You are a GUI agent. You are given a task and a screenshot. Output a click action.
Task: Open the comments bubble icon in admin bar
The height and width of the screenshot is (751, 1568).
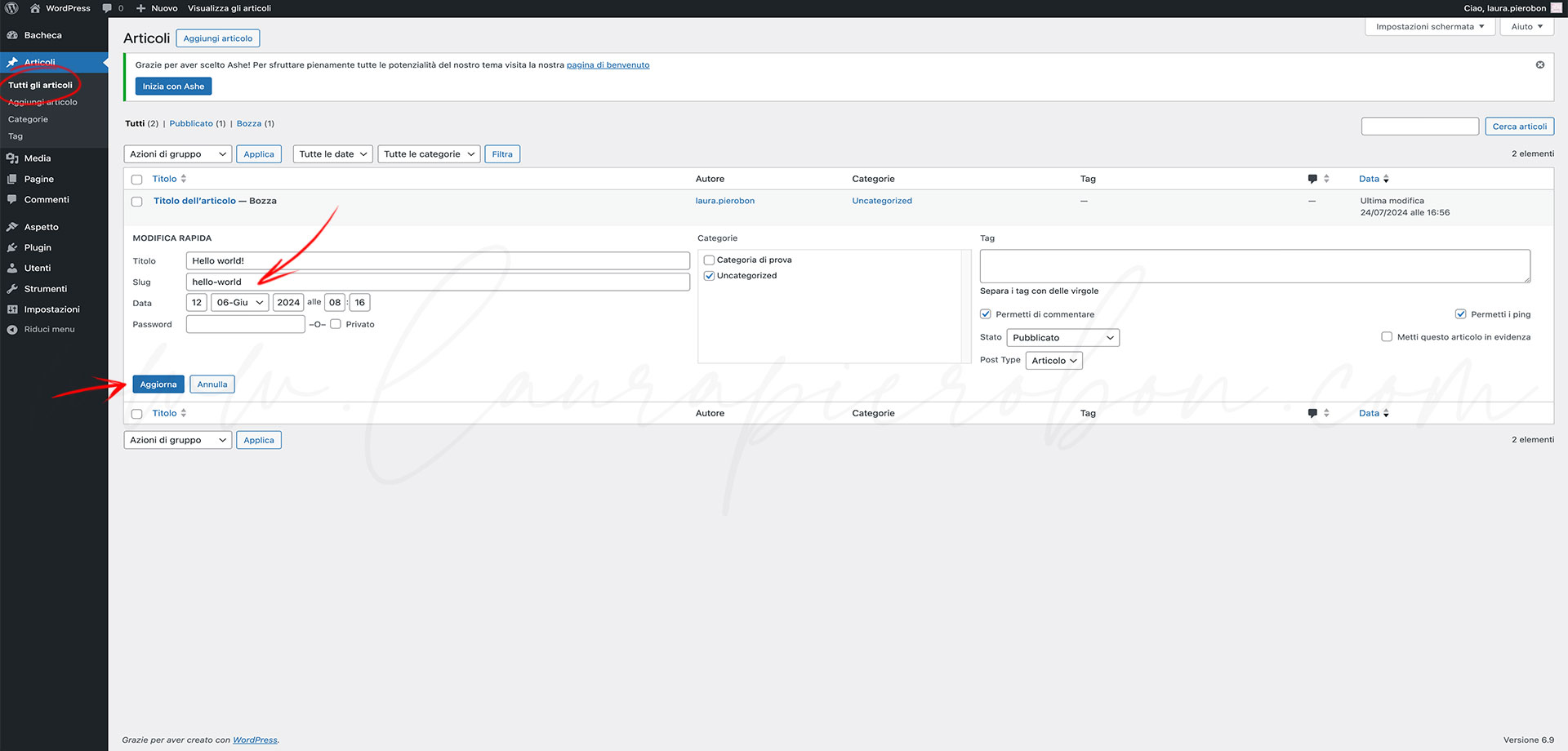click(x=107, y=8)
